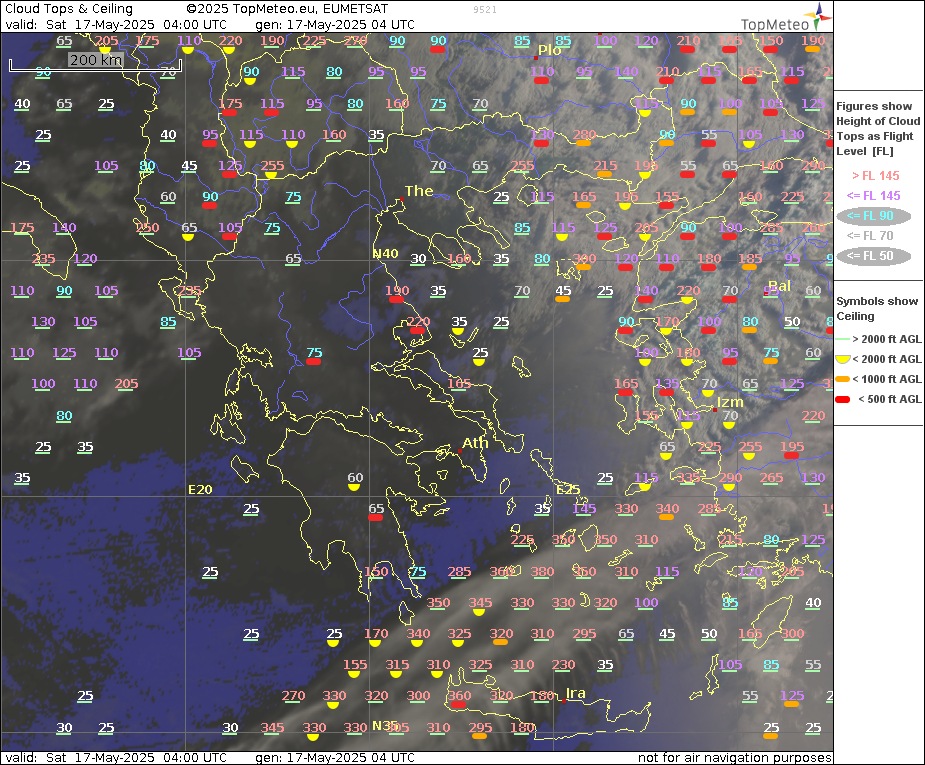The height and width of the screenshot is (765, 925).
Task: Click the 200 km scale bar
Action: coord(96,65)
